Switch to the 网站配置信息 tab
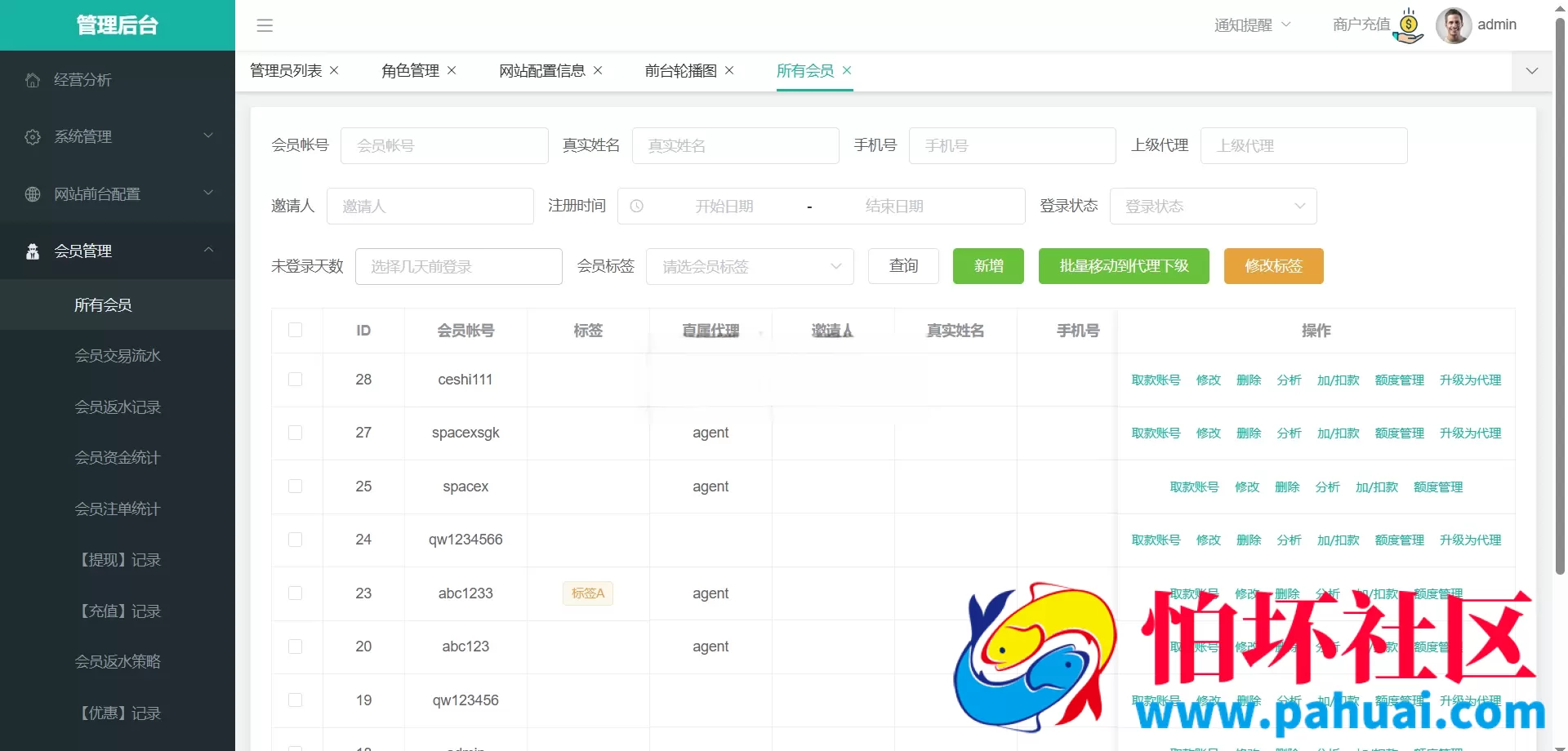The height and width of the screenshot is (751, 1568). point(542,71)
